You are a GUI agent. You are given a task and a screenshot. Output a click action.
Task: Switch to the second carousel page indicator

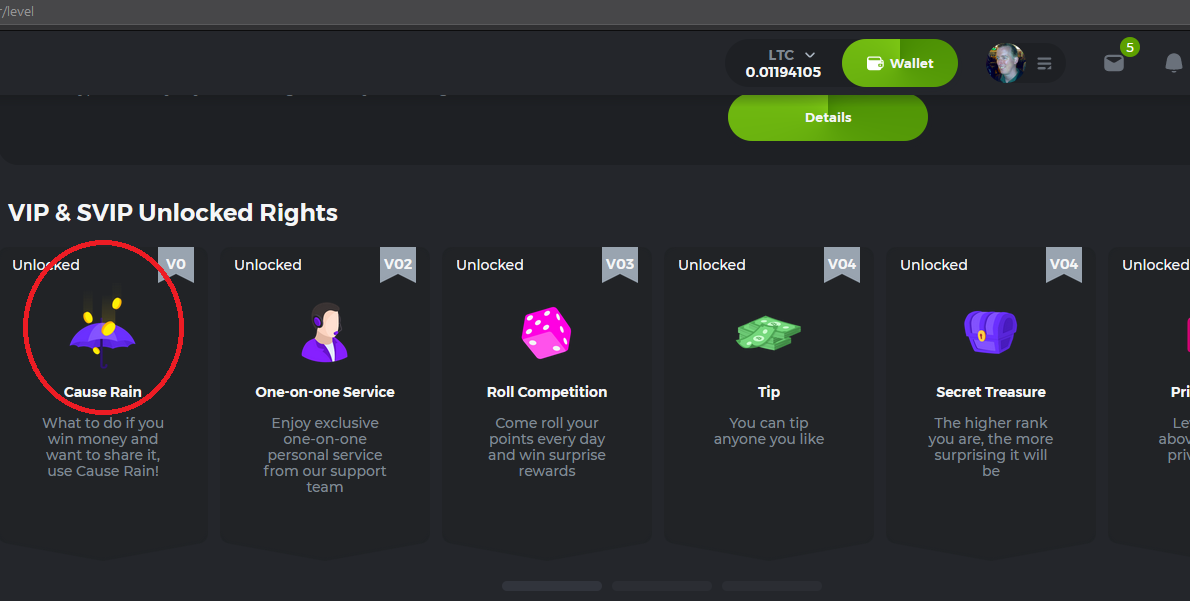coord(661,586)
